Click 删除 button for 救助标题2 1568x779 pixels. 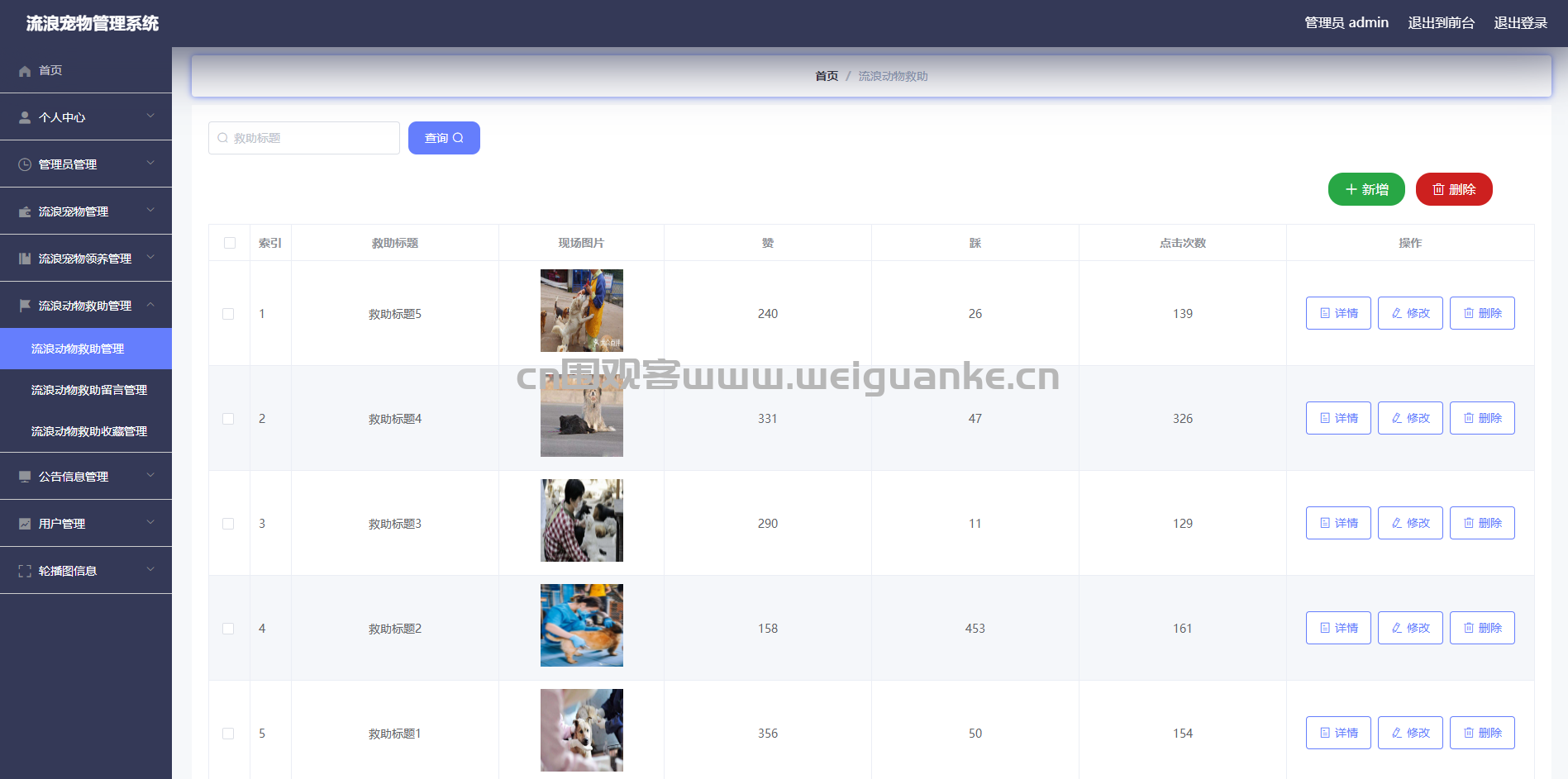[1482, 628]
